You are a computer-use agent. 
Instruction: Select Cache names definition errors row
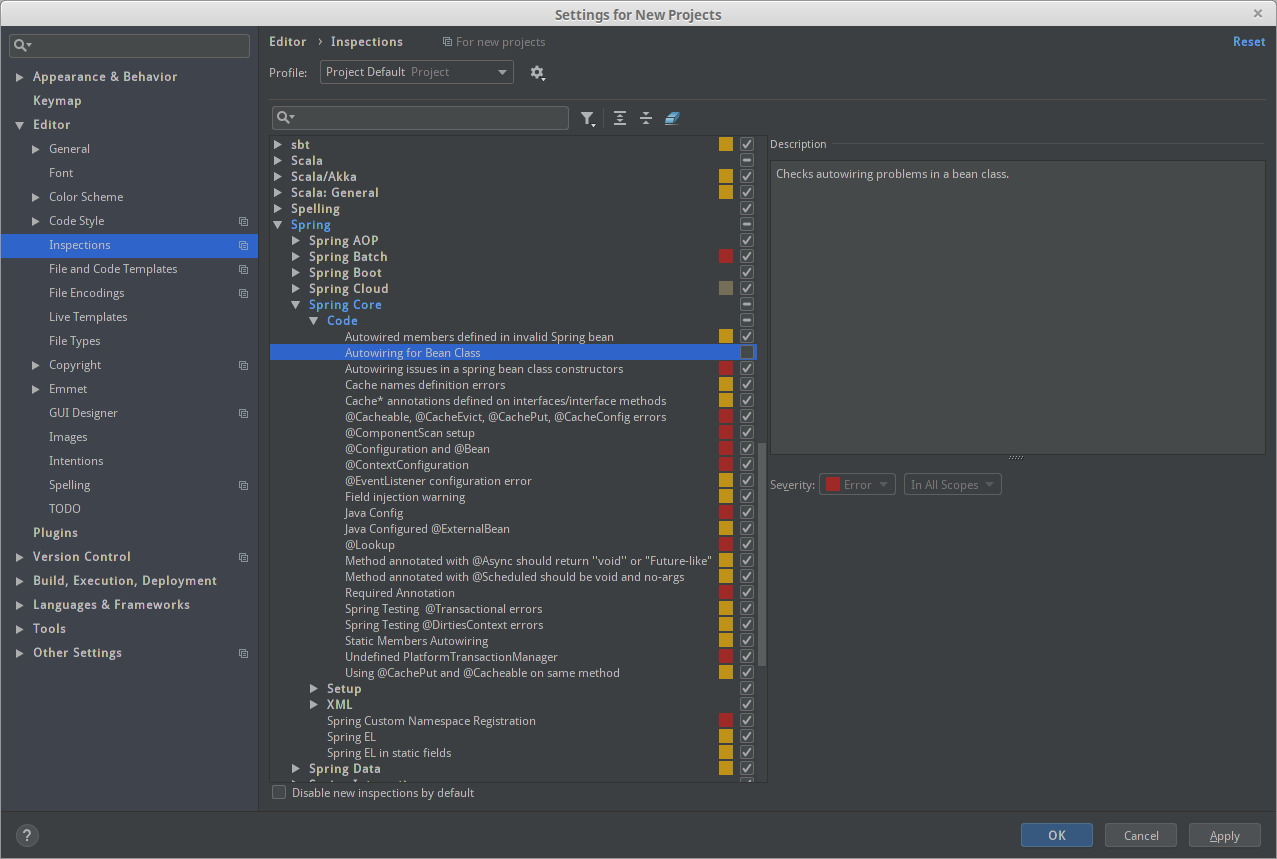[x=513, y=384]
